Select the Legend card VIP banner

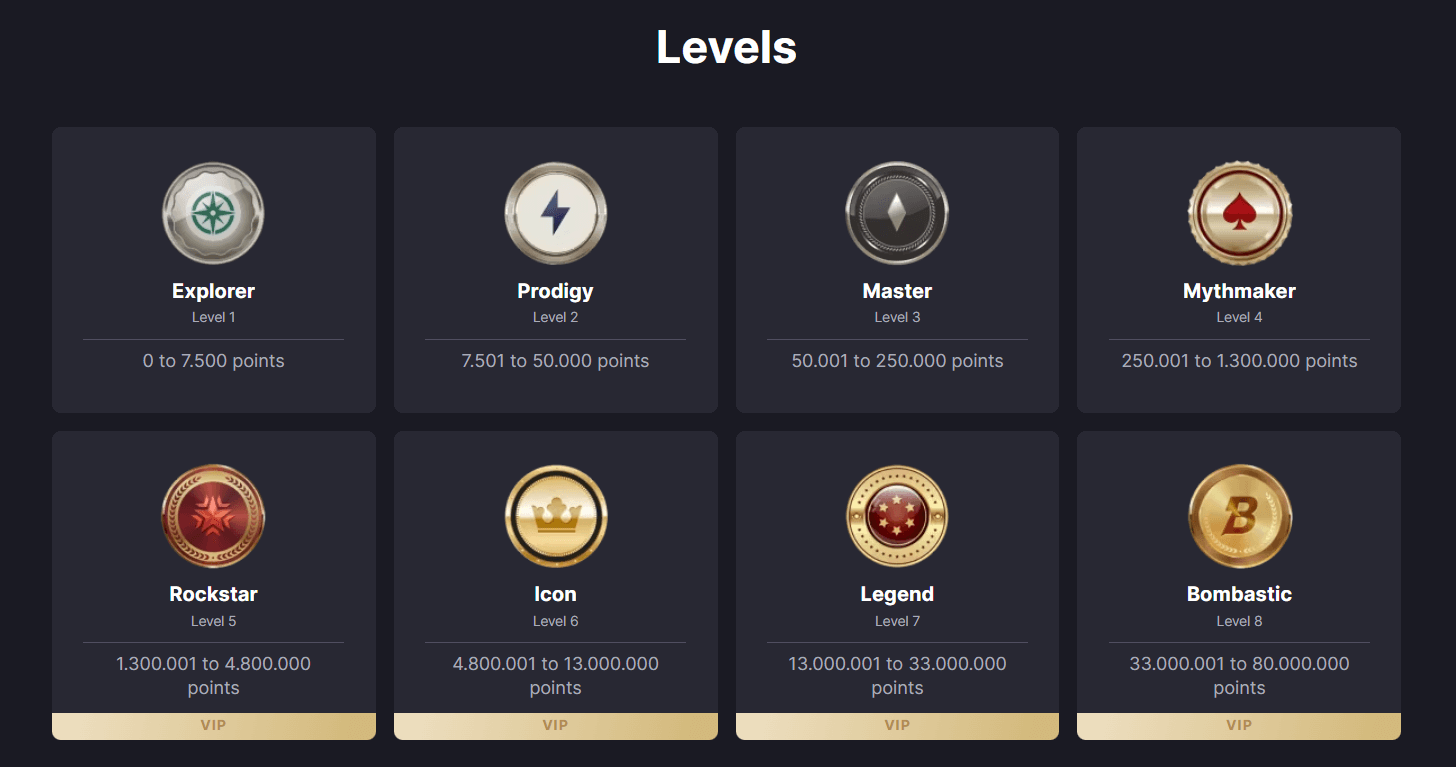coord(897,726)
